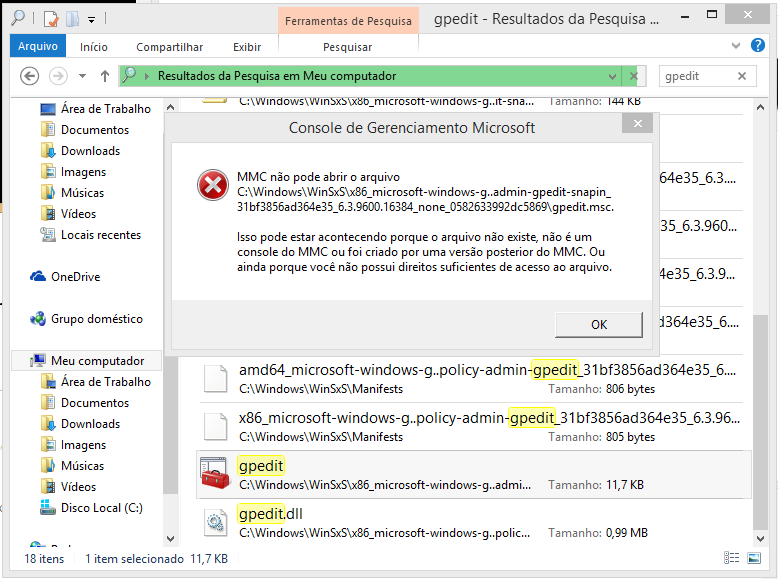Viewport: 778px width, 579px height.
Task: Open the Compartilhar ribbon tab
Action: (170, 47)
